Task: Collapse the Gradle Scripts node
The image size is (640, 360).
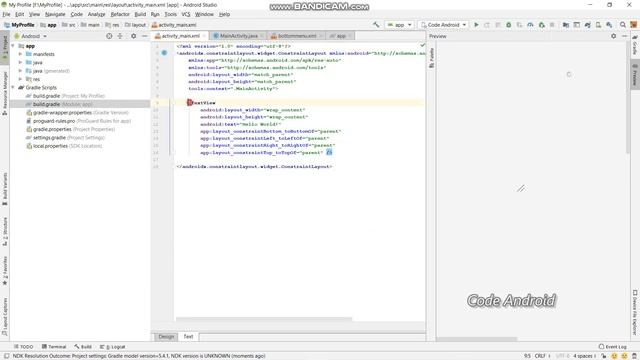Action: pos(13,87)
